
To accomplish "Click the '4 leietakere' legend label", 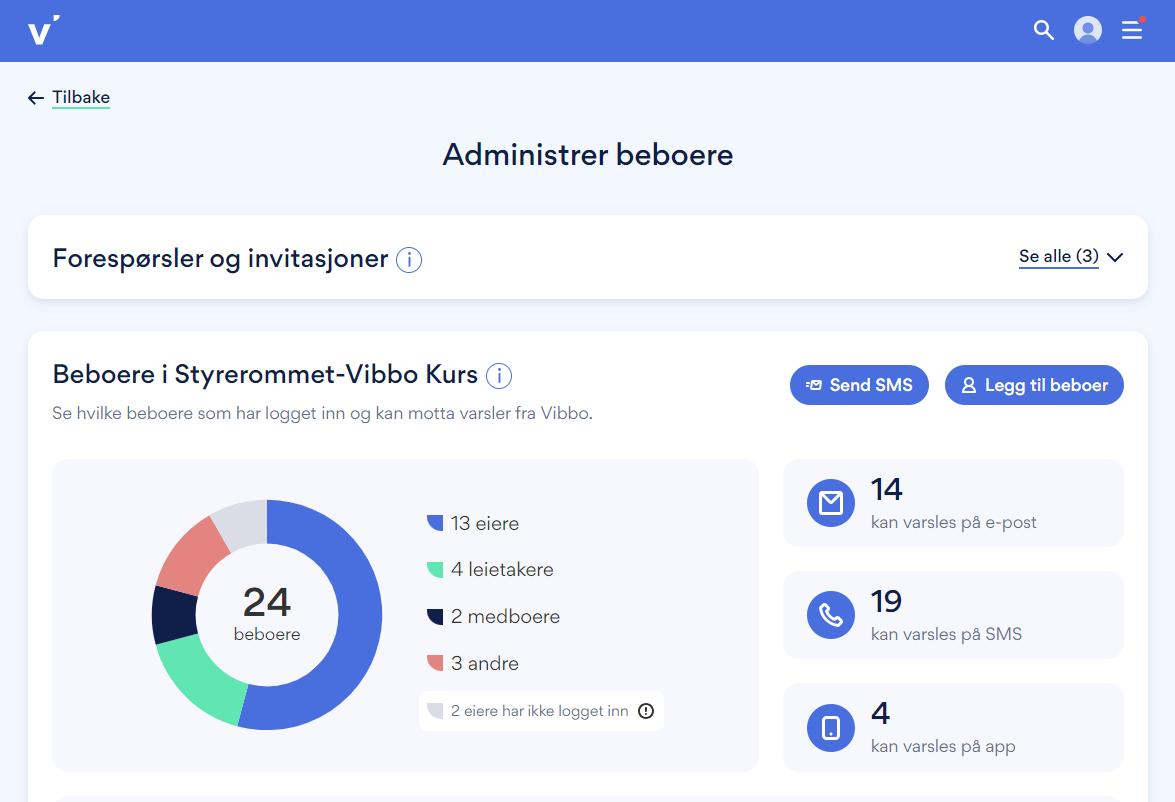I will (502, 570).
